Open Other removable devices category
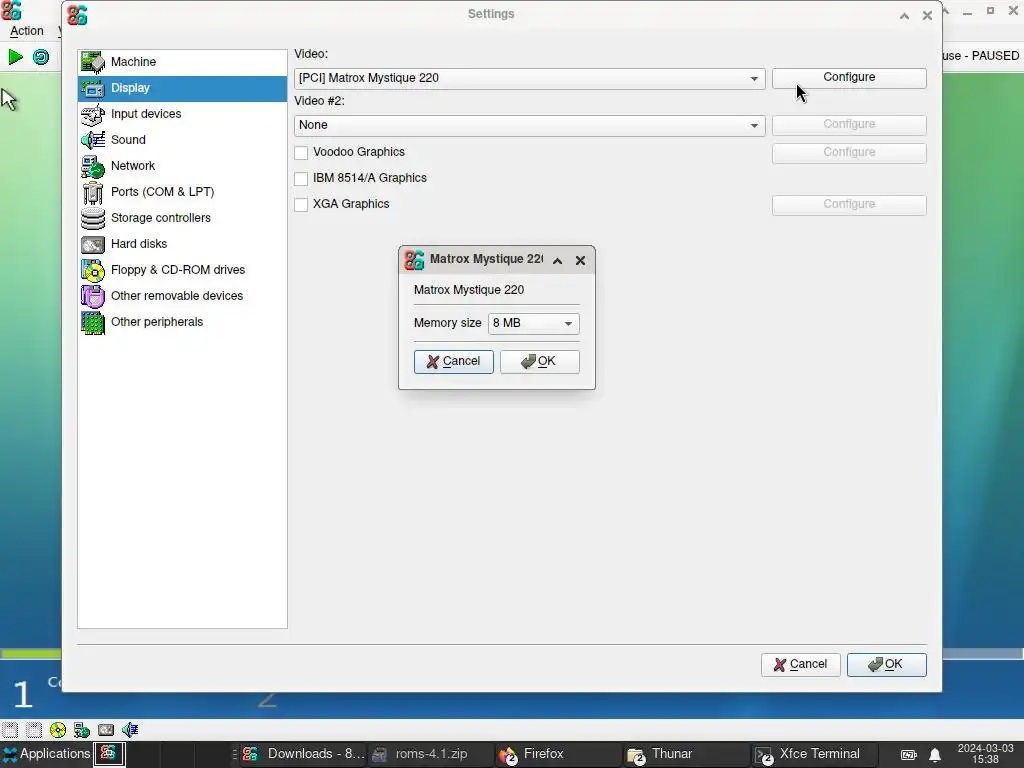1024x768 pixels. coord(182,296)
